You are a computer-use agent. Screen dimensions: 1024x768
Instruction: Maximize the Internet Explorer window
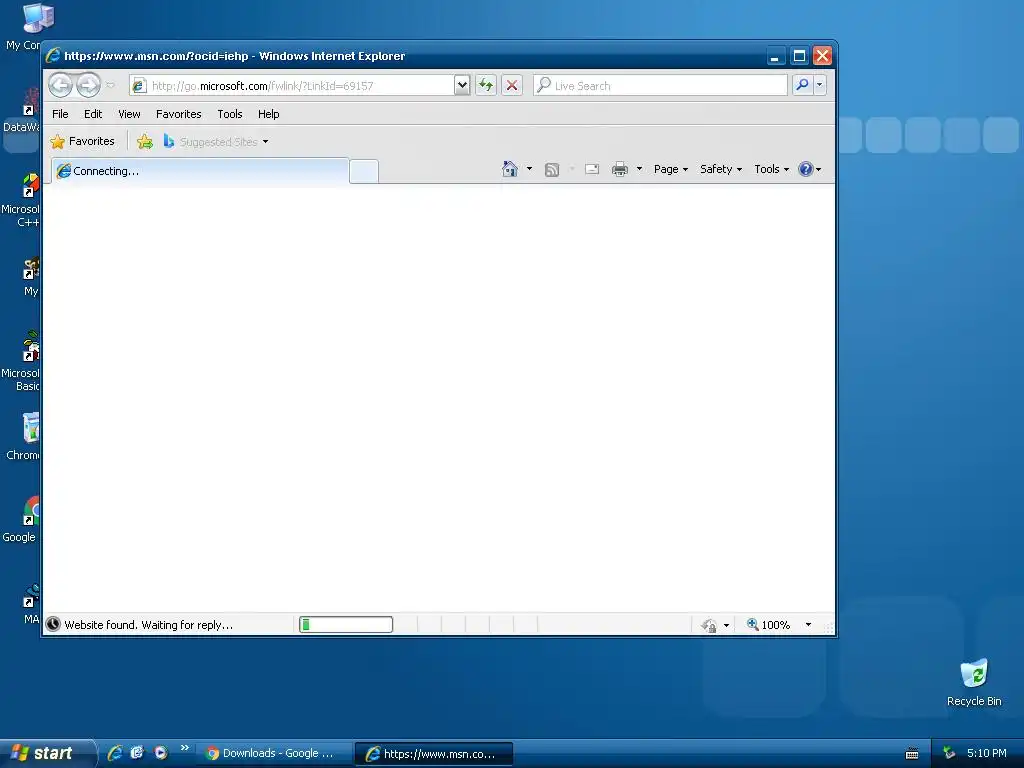pos(799,56)
